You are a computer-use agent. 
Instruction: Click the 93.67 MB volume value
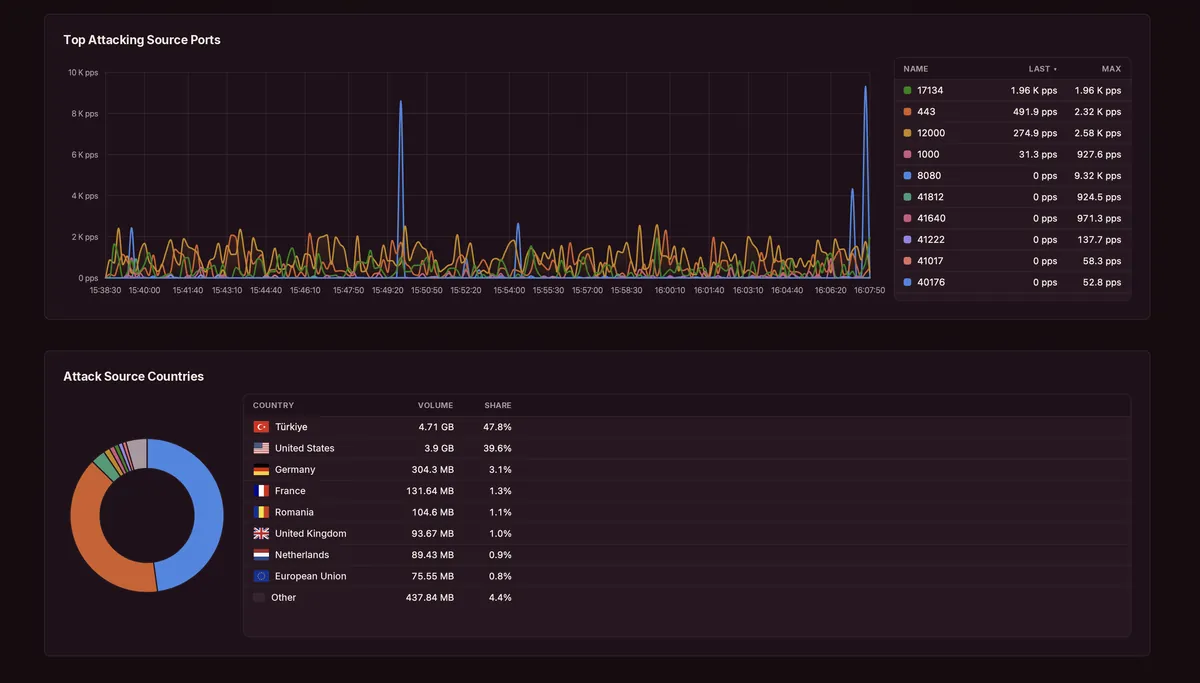tap(432, 533)
